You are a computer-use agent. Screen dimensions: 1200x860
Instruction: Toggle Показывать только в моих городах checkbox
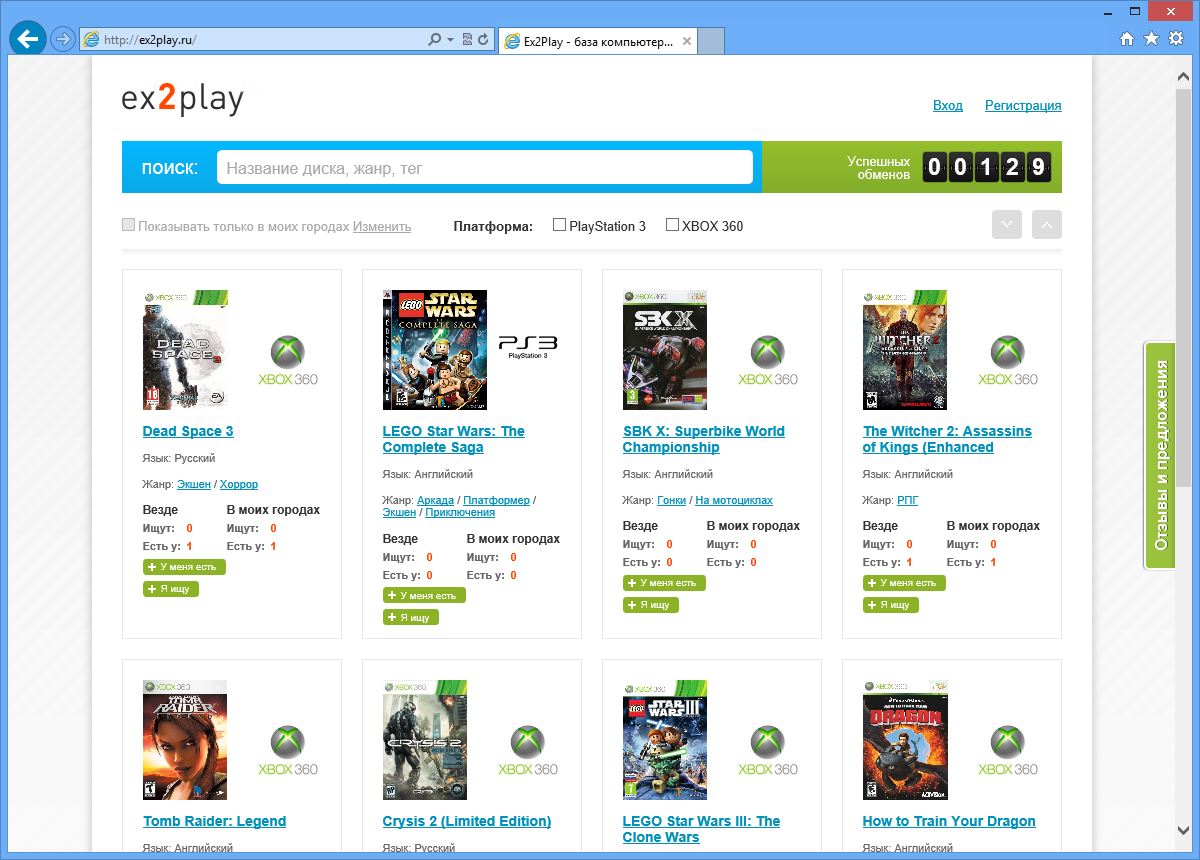pos(128,225)
